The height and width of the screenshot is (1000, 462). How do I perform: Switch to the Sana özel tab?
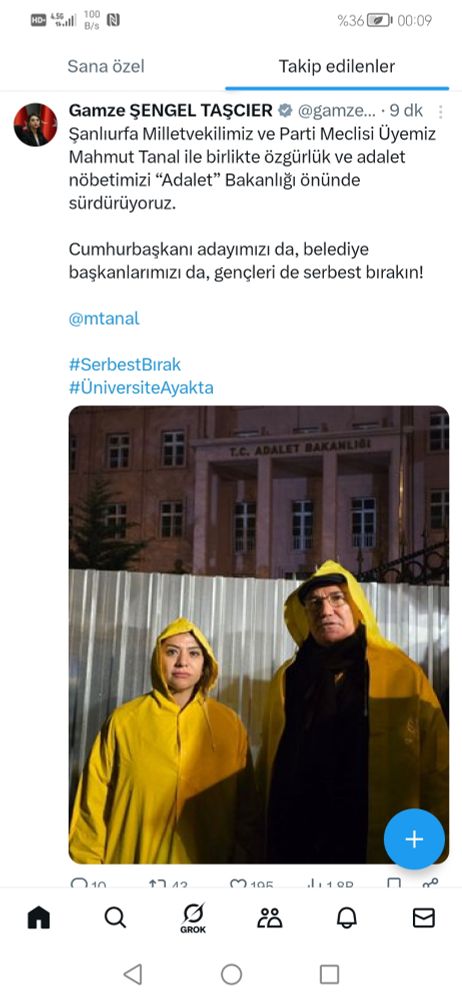coord(106,66)
